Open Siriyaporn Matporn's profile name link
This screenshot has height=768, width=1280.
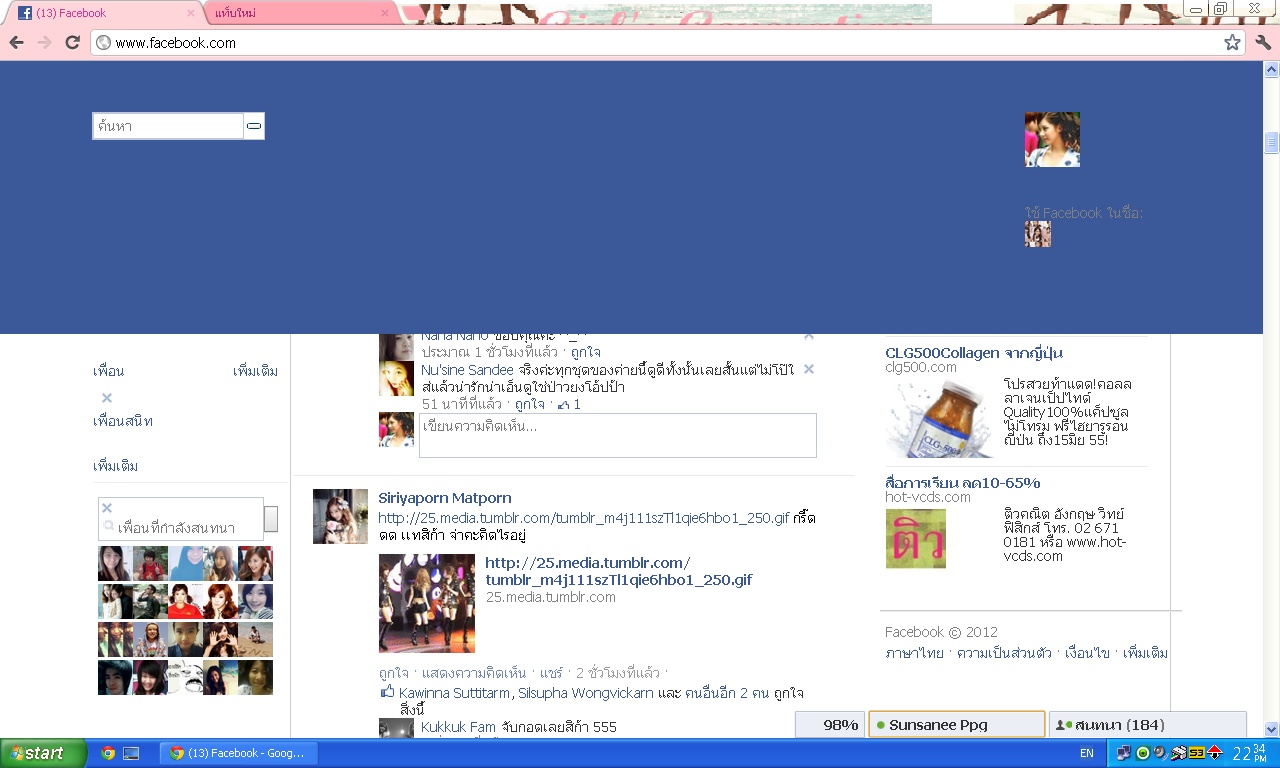click(445, 498)
